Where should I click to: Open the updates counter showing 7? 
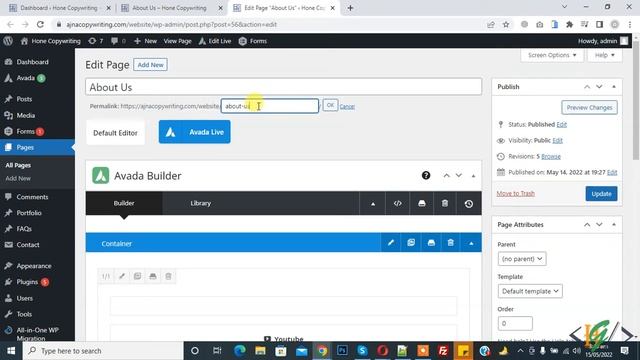96,41
